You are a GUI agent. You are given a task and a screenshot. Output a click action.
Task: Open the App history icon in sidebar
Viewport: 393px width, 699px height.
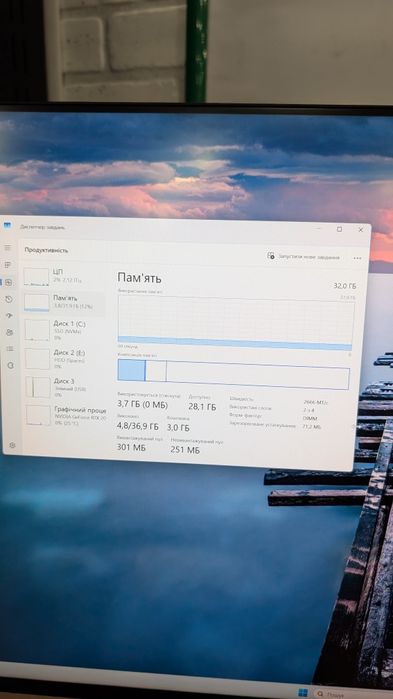[x=9, y=299]
